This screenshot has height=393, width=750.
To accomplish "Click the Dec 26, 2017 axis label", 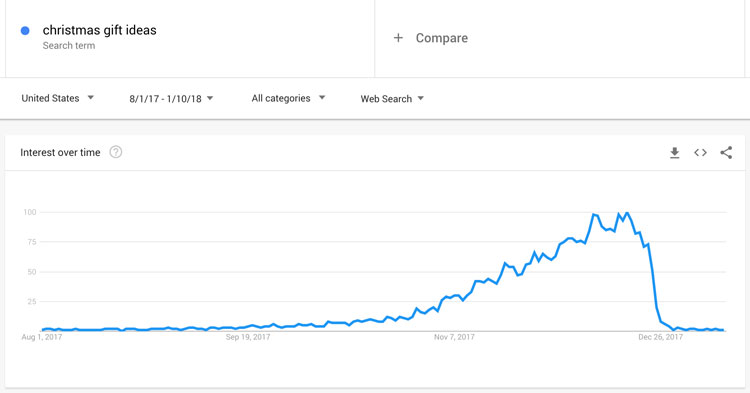I will [661, 337].
